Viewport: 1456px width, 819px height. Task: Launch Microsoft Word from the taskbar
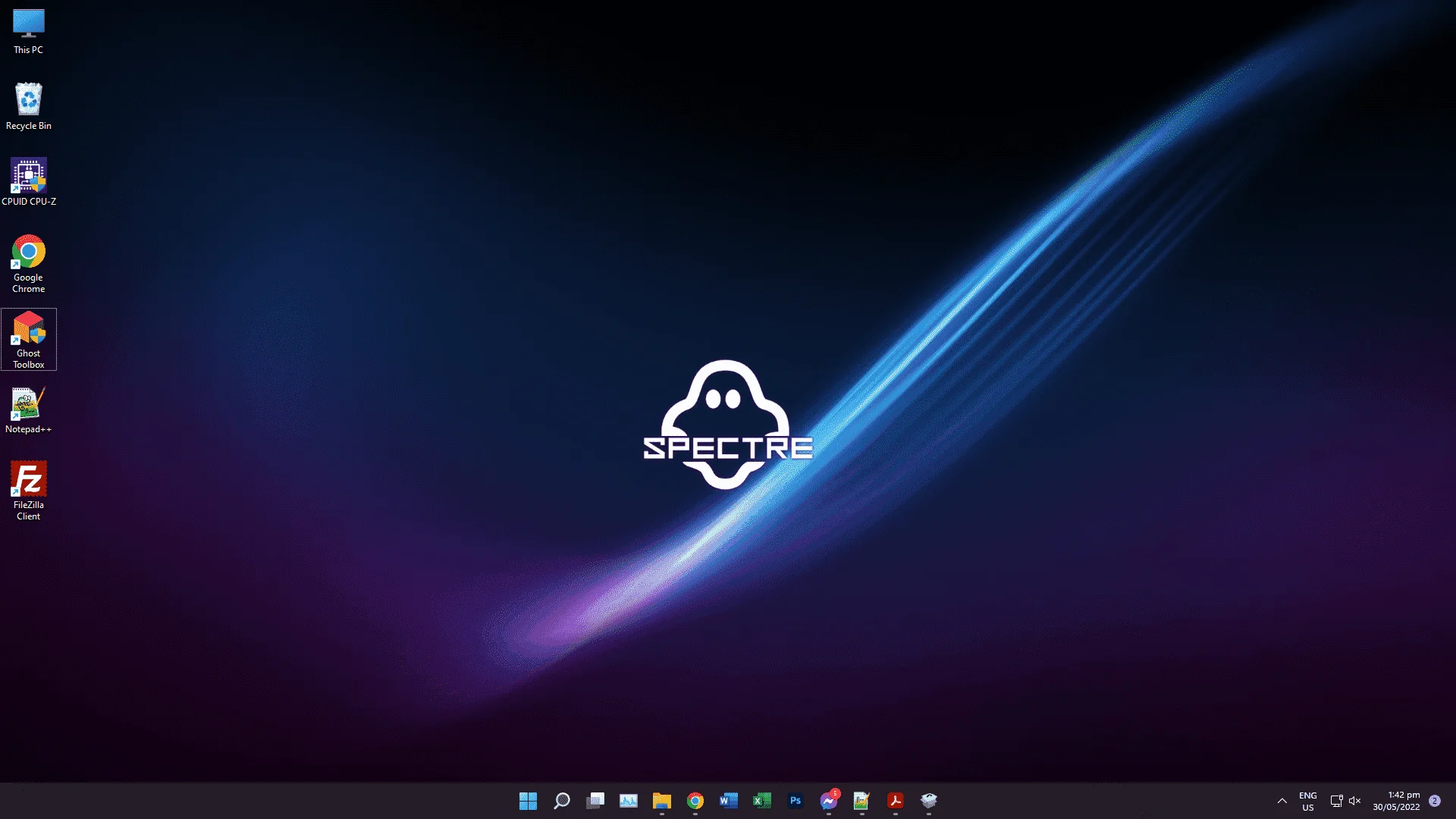[729, 801]
